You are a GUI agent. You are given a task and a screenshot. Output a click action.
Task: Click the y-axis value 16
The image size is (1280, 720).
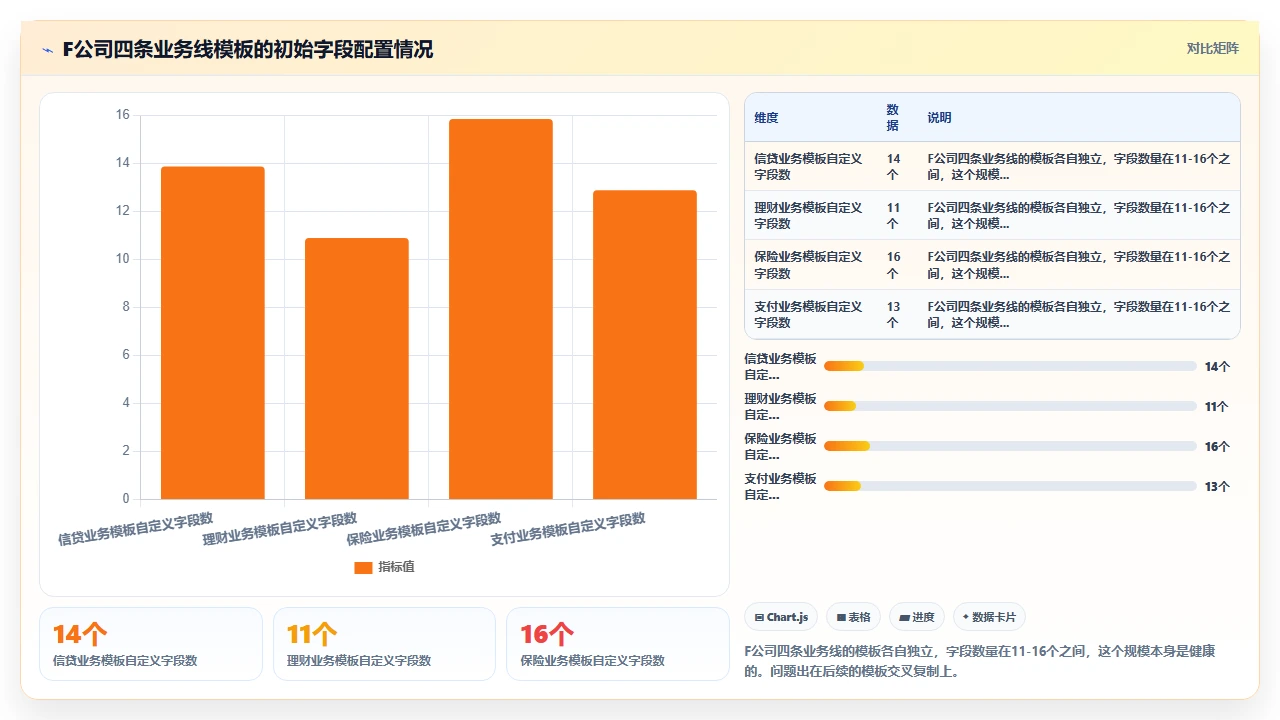pos(123,115)
